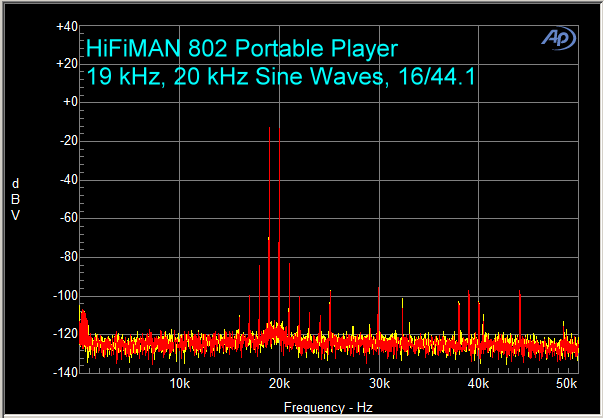
Task: Click the red spike at 25 kHz
Action: (330, 315)
